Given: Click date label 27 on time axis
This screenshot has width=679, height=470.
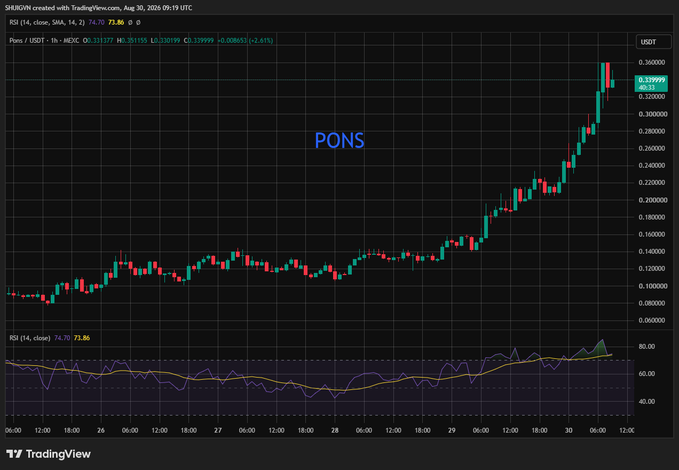Looking at the screenshot, I should pyautogui.click(x=218, y=430).
